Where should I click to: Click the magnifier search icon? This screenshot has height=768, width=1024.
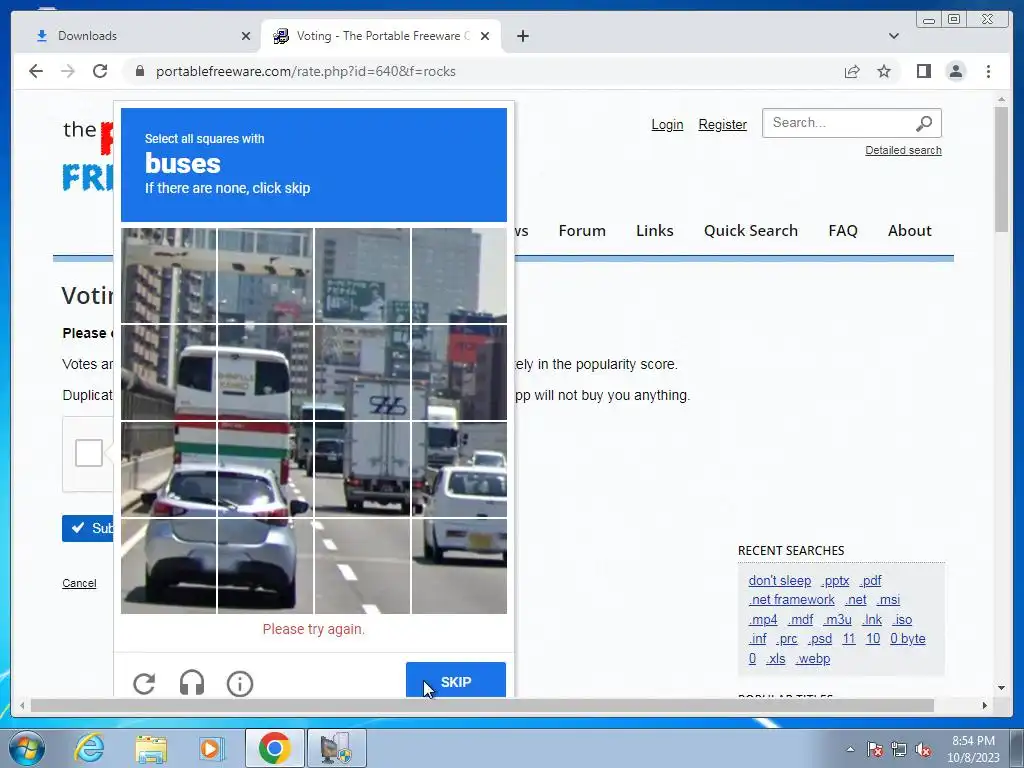pyautogui.click(x=924, y=123)
